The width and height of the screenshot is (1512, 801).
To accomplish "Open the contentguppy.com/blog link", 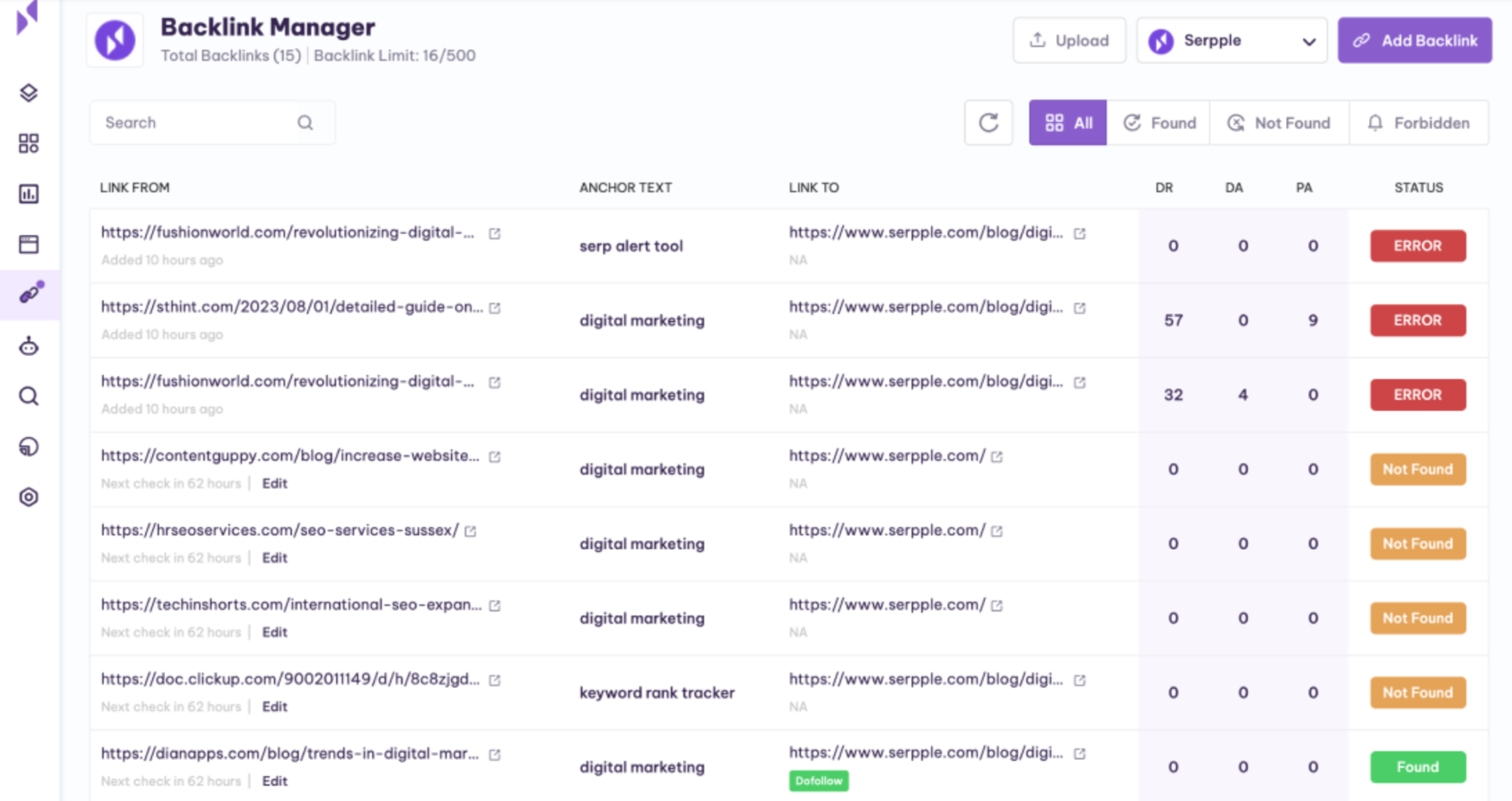I will (x=290, y=456).
